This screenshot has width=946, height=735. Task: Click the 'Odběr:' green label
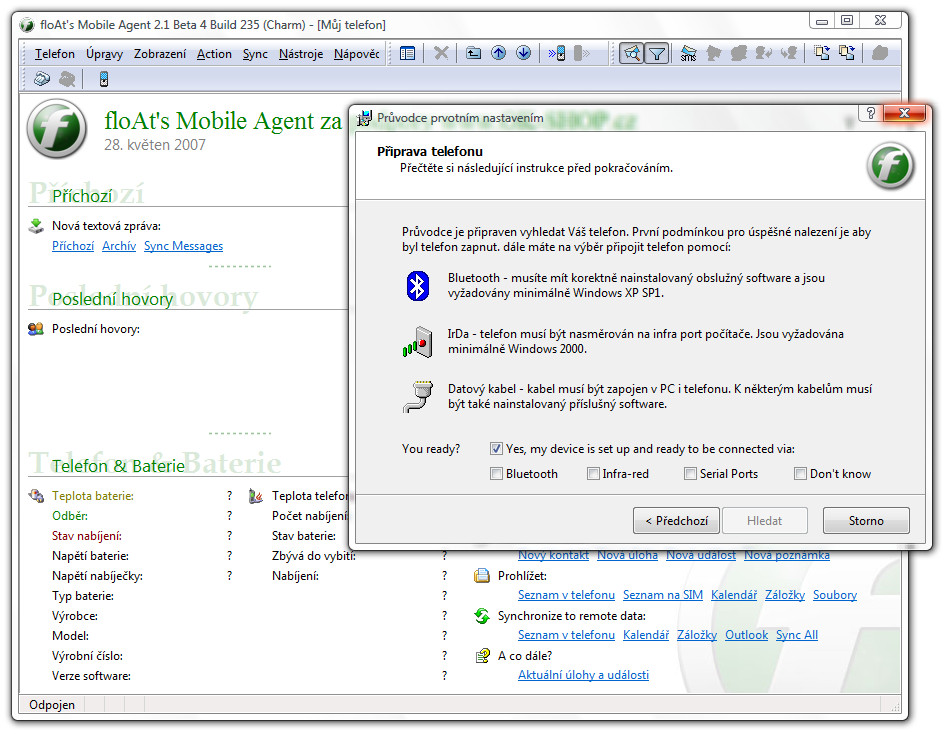[x=70, y=516]
